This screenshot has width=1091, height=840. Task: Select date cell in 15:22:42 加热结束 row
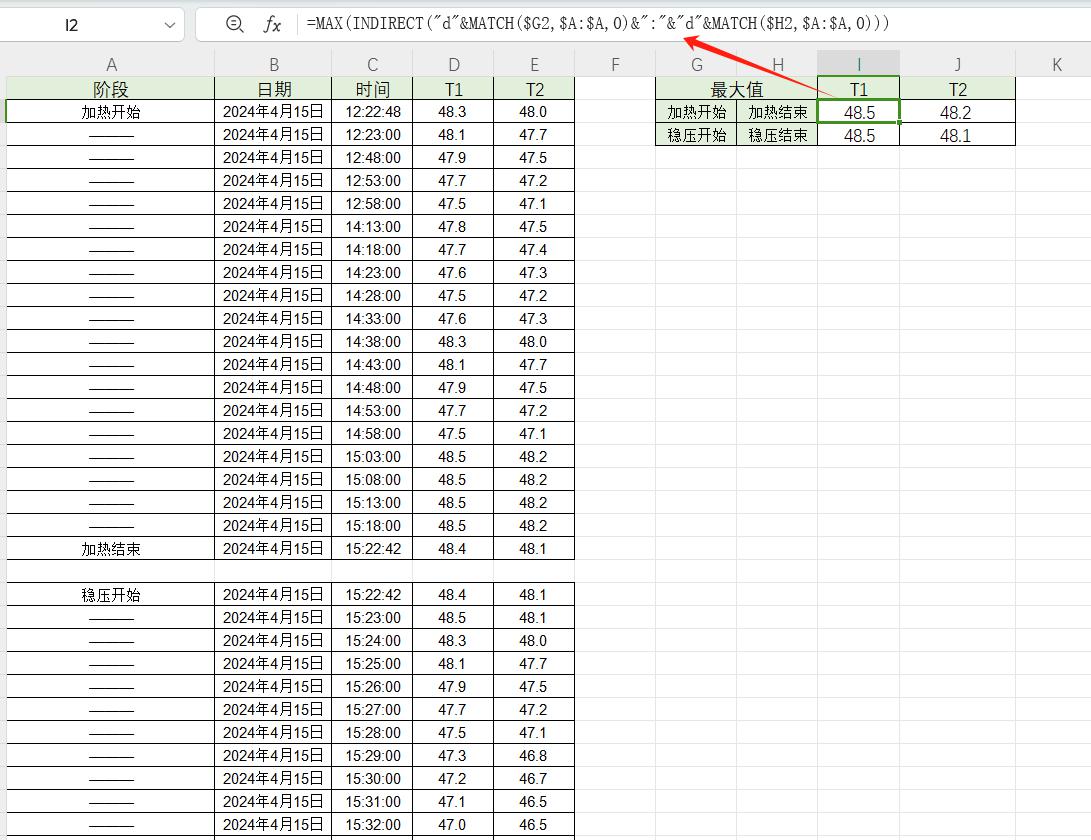pyautogui.click(x=273, y=548)
